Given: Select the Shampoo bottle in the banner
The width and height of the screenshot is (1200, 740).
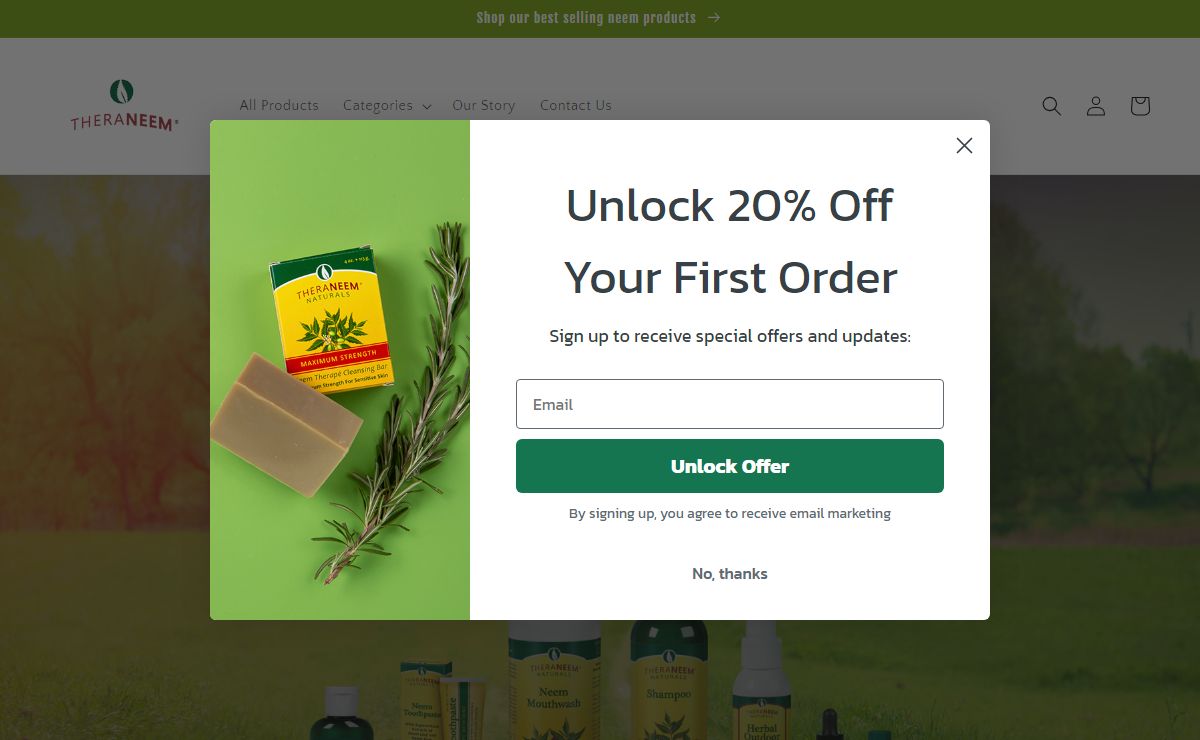Looking at the screenshot, I should 669,680.
